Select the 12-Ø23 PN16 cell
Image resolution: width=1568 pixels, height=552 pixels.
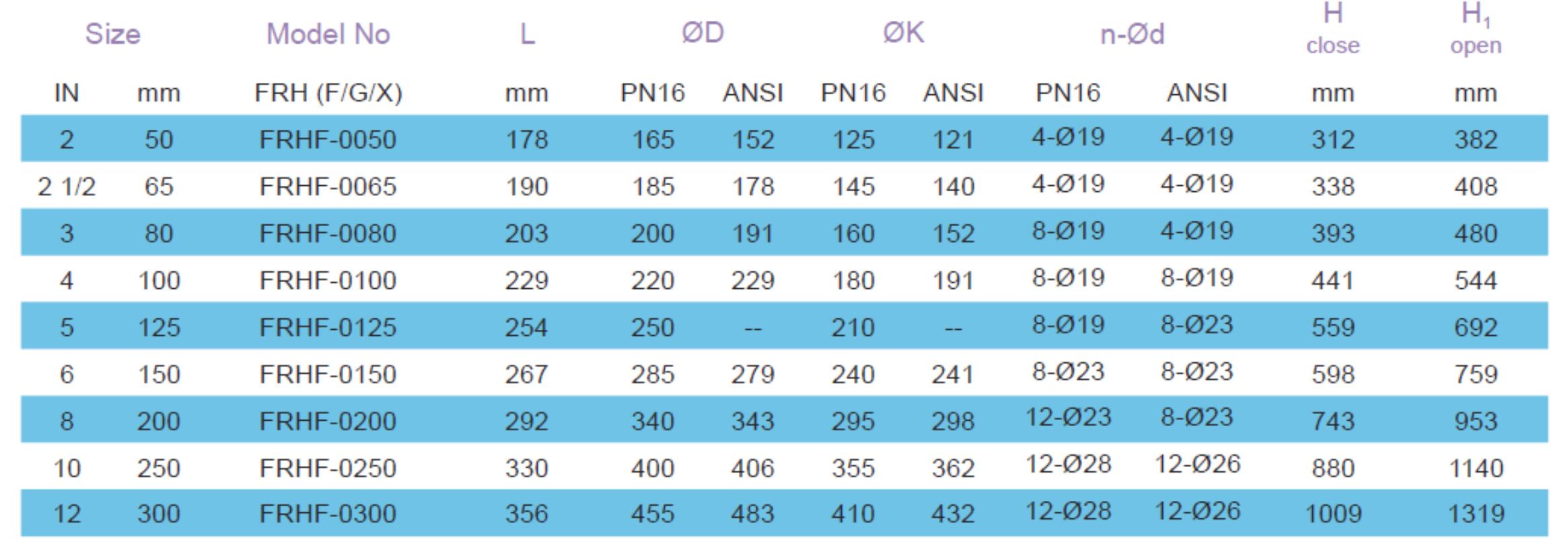(x=1068, y=417)
